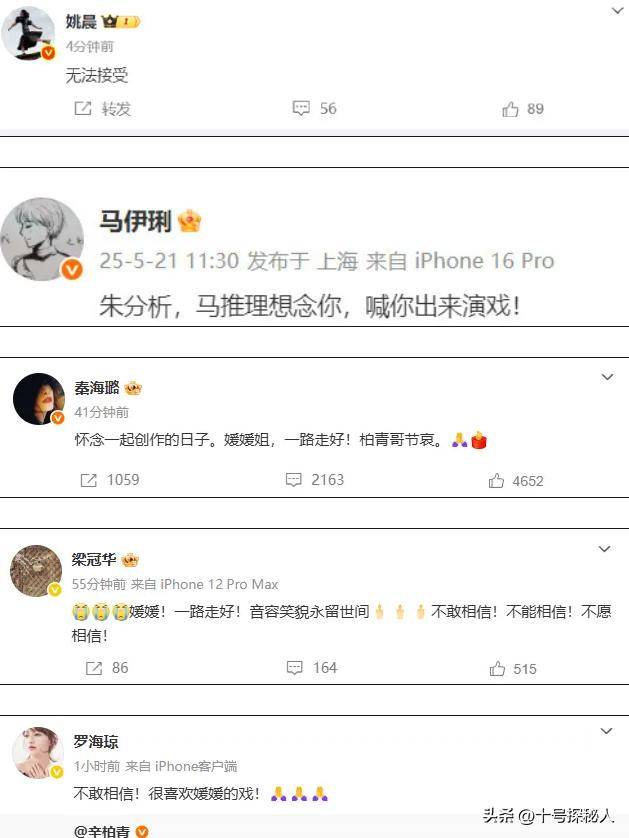Viewport: 629px width, 838px height.
Task: Open the dropdown chevron on 梁冠华's post
Action: [604, 549]
